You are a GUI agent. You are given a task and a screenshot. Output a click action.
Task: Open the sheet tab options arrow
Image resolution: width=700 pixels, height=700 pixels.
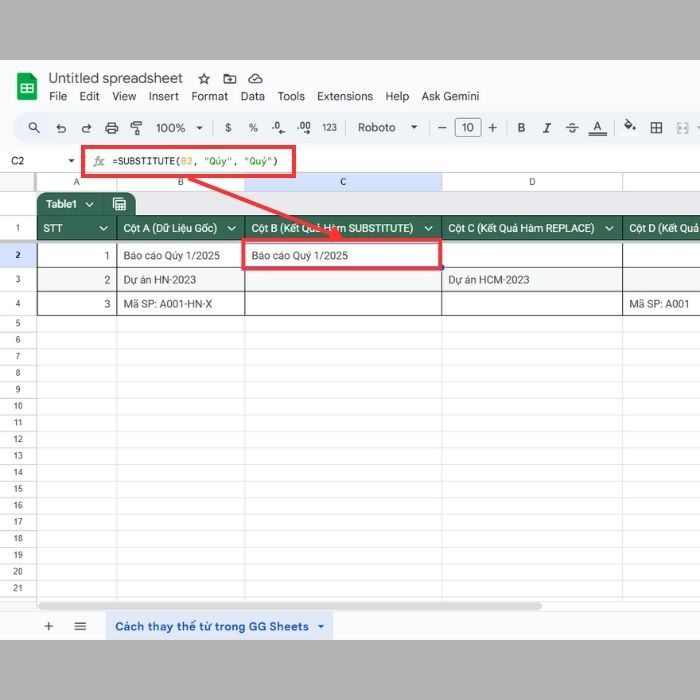pyautogui.click(x=321, y=626)
